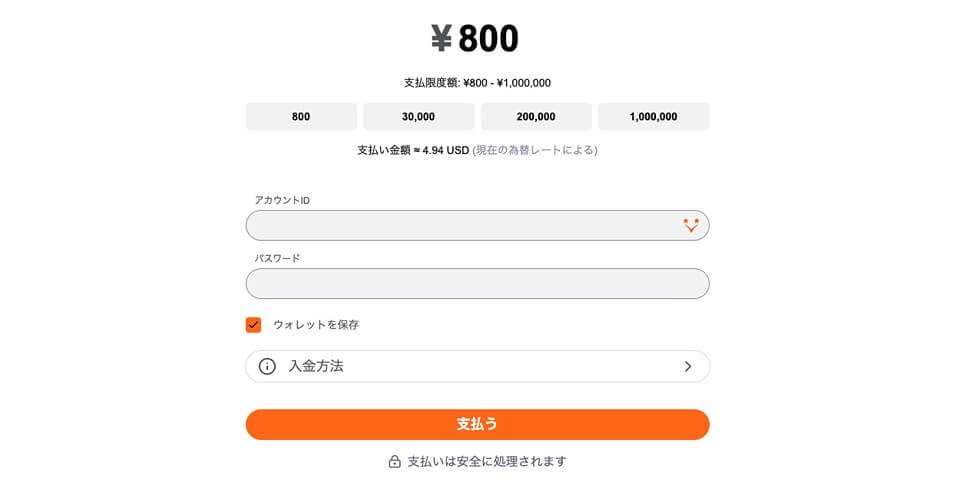The width and height of the screenshot is (960, 489).
Task: Click the 支払い金額 ≈ 4.94 USD text
Action: pos(413,150)
